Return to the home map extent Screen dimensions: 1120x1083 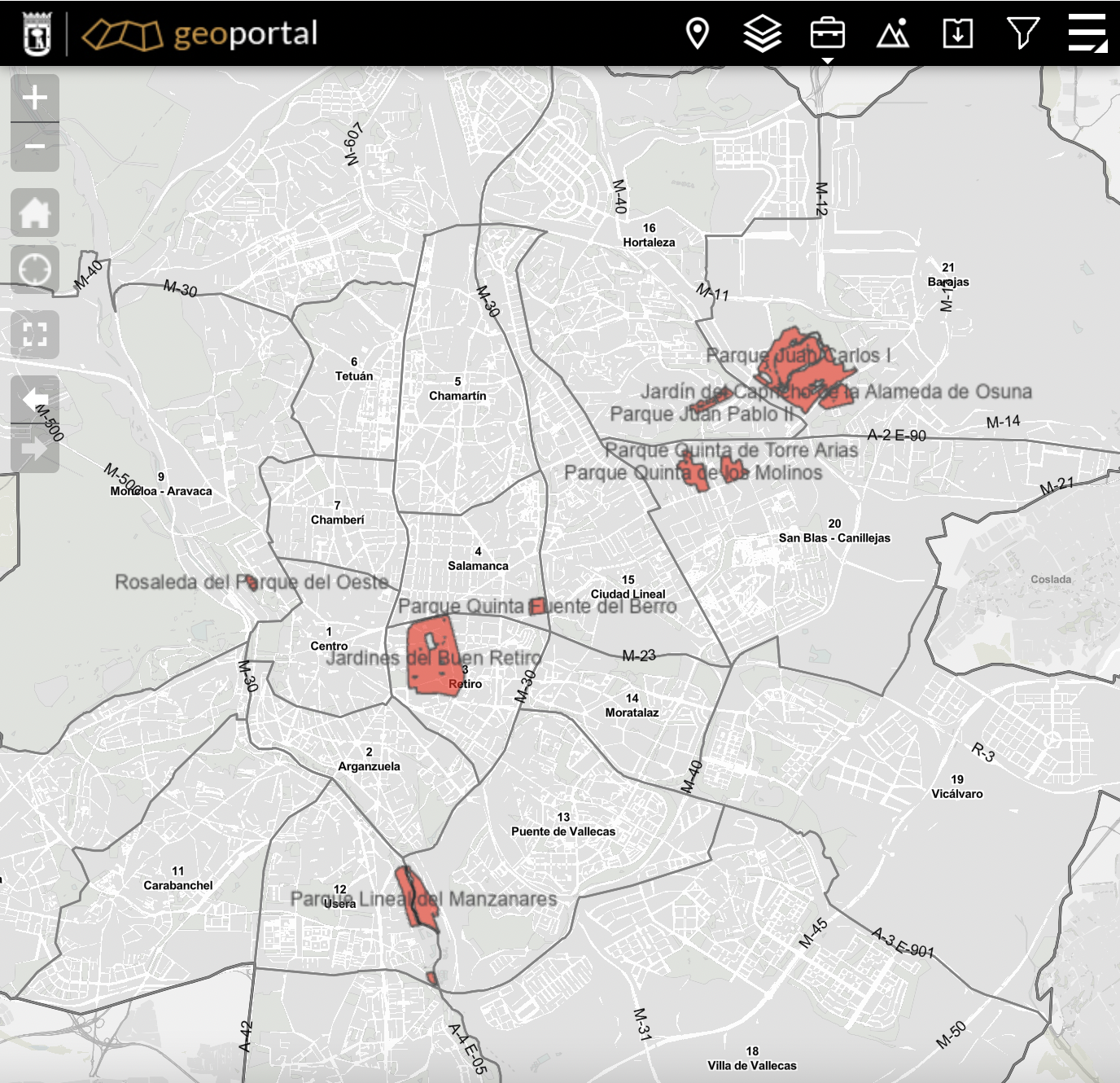(35, 213)
